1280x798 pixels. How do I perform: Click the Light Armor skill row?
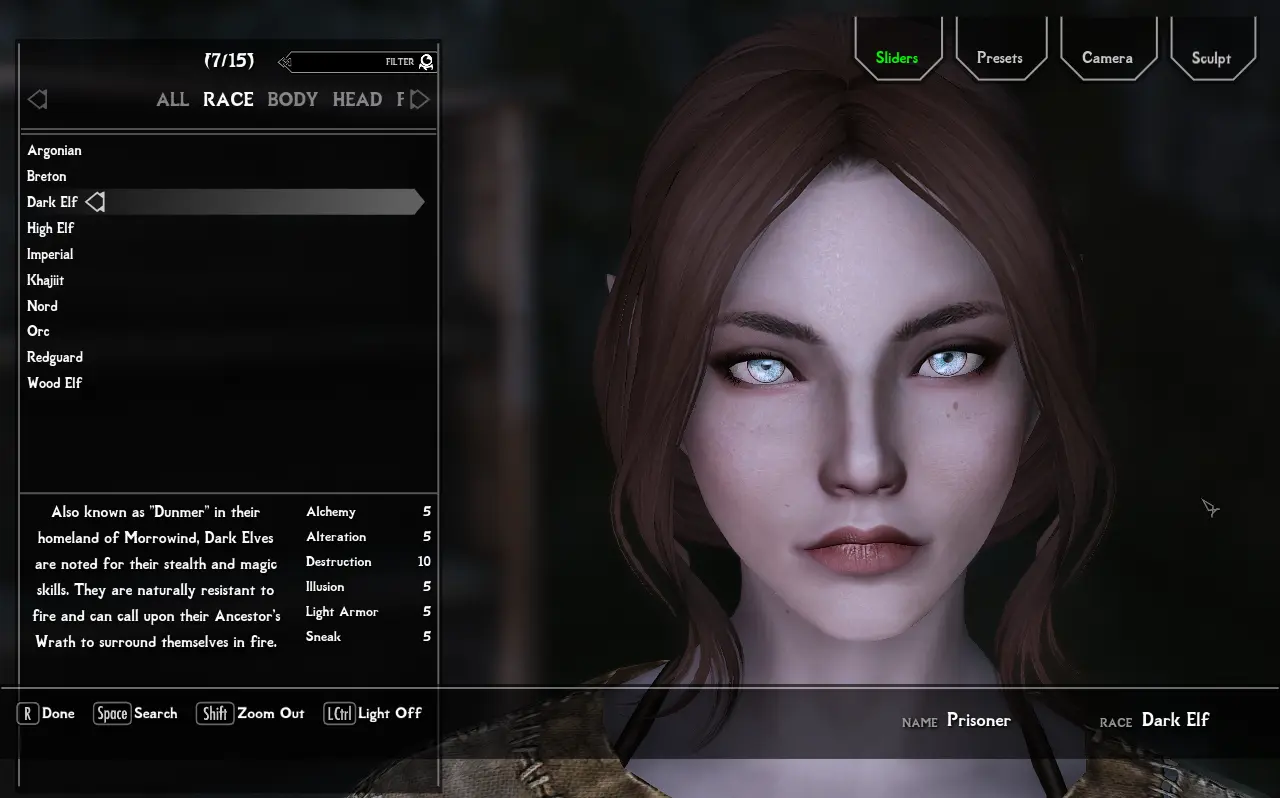[368, 611]
